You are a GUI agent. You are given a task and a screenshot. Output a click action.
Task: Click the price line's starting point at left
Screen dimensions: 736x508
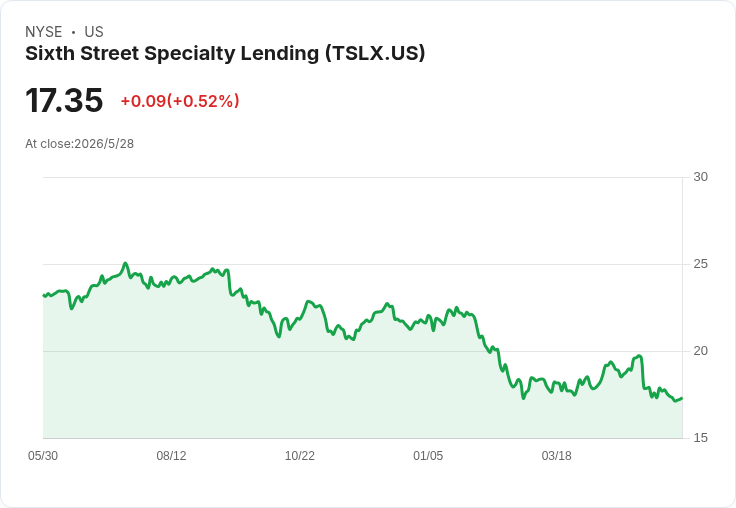tap(44, 295)
